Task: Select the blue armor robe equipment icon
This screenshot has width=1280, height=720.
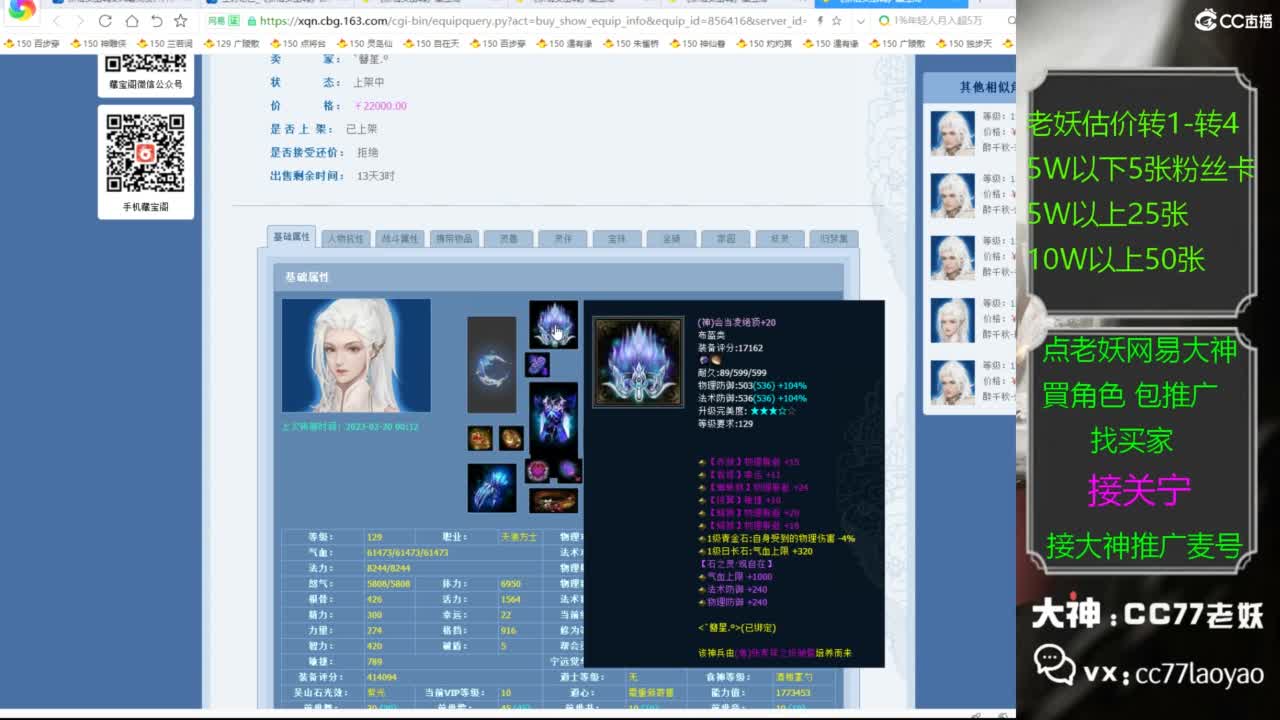Action: (553, 418)
